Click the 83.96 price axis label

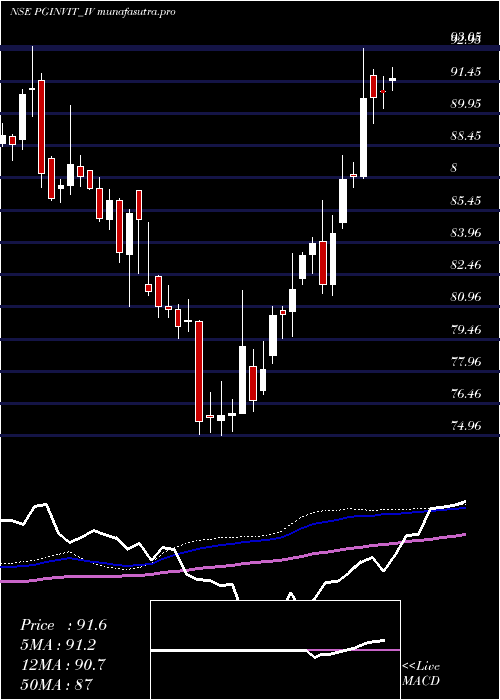(x=466, y=233)
